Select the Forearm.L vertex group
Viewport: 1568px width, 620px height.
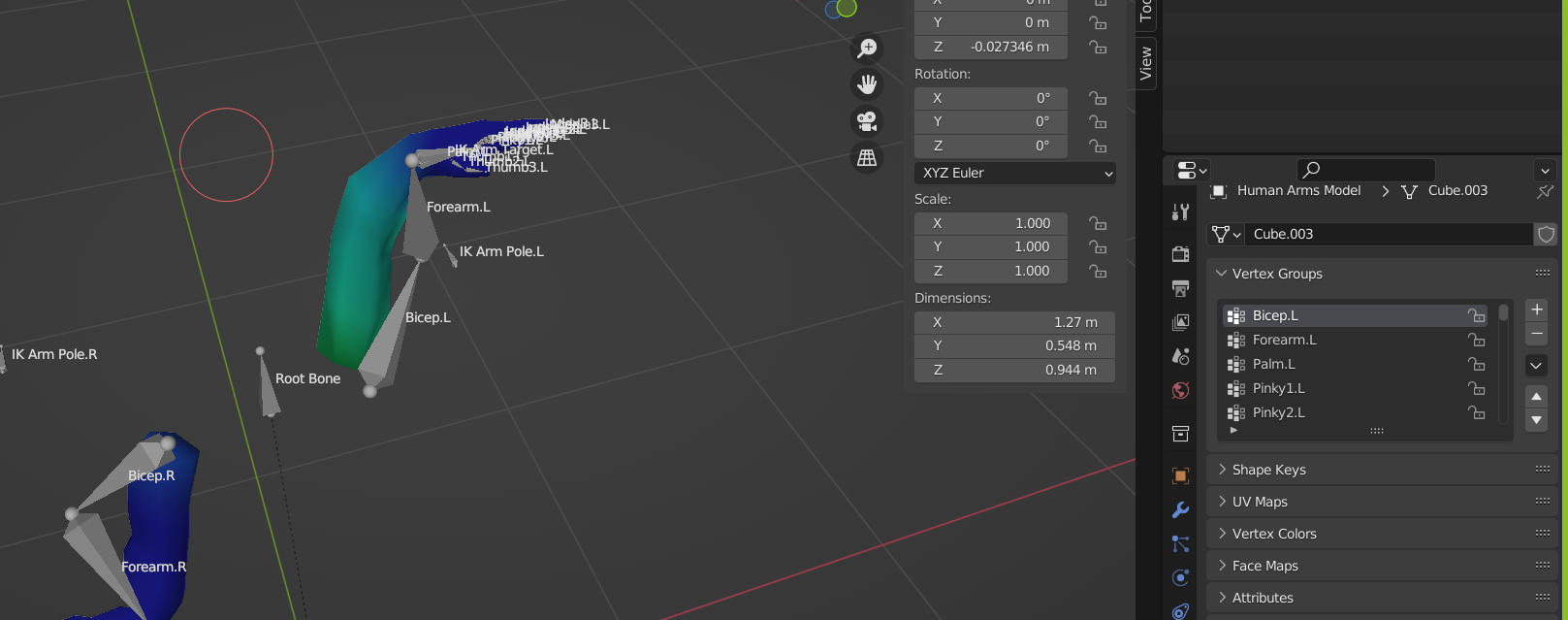click(1284, 340)
